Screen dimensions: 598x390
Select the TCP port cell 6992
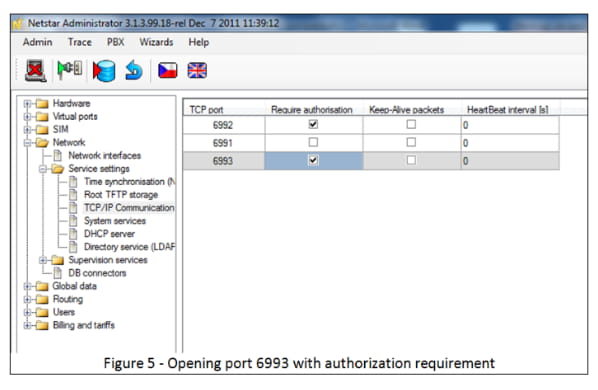(224, 125)
